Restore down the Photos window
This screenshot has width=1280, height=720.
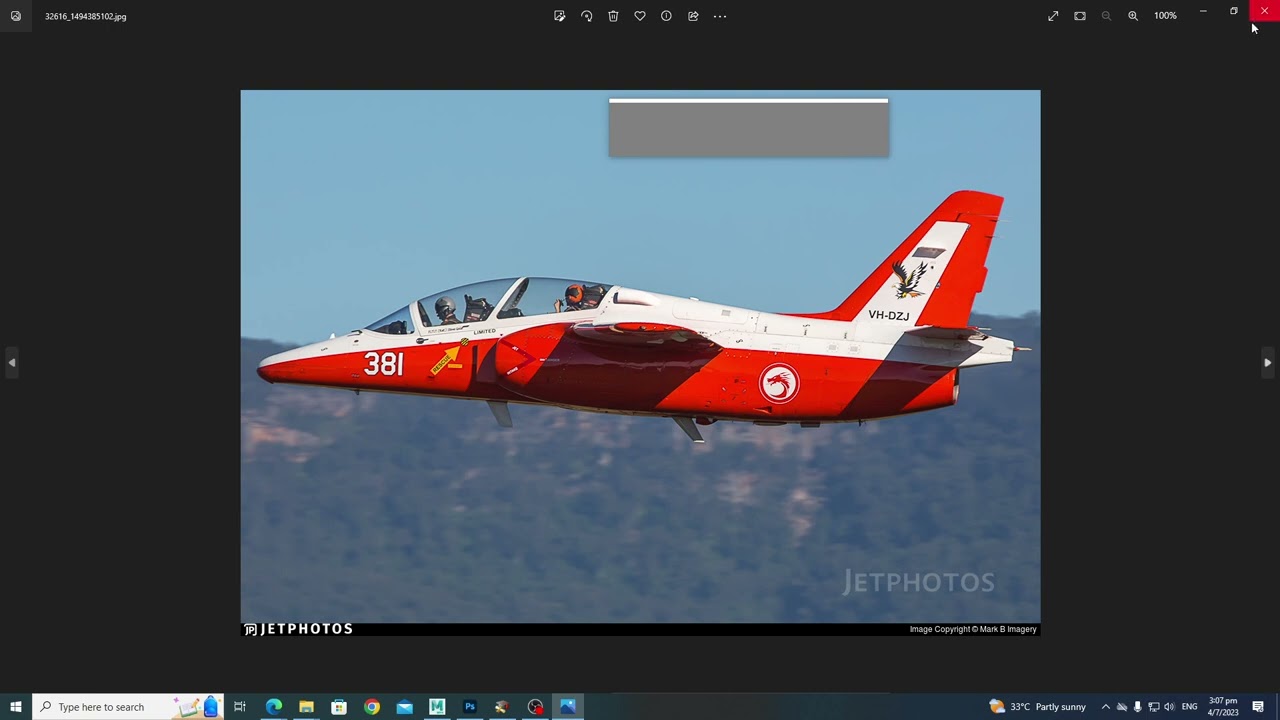1234,11
